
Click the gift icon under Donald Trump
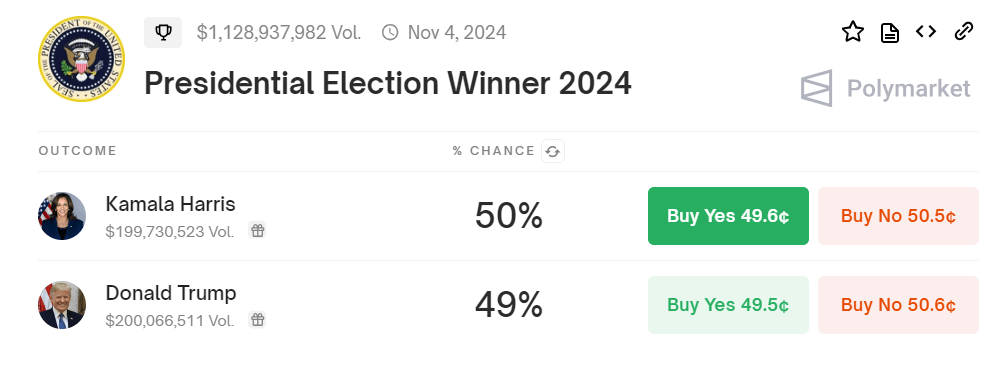257,319
